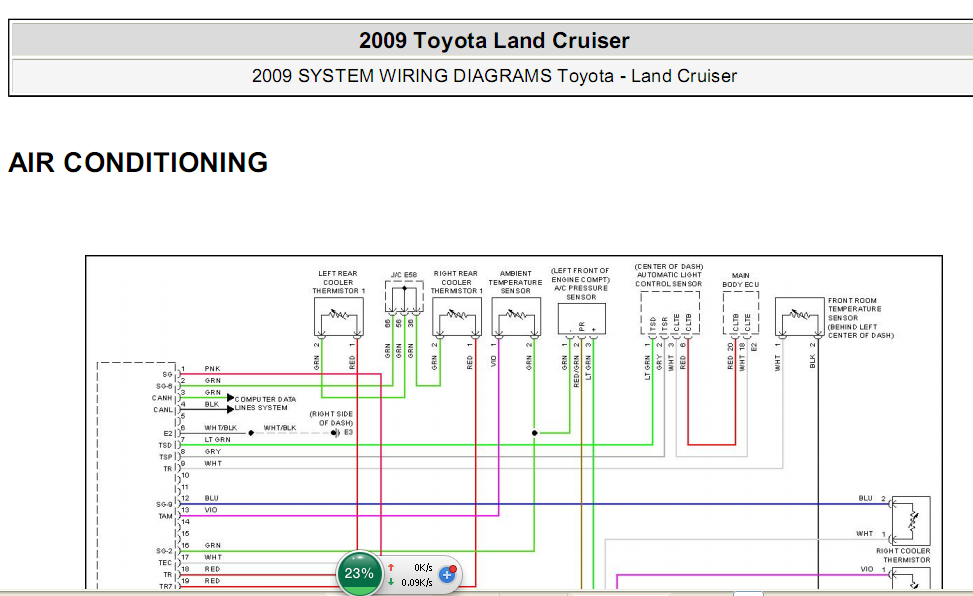Click the CANH pin label
The width and height of the screenshot is (973, 596).
(x=161, y=398)
